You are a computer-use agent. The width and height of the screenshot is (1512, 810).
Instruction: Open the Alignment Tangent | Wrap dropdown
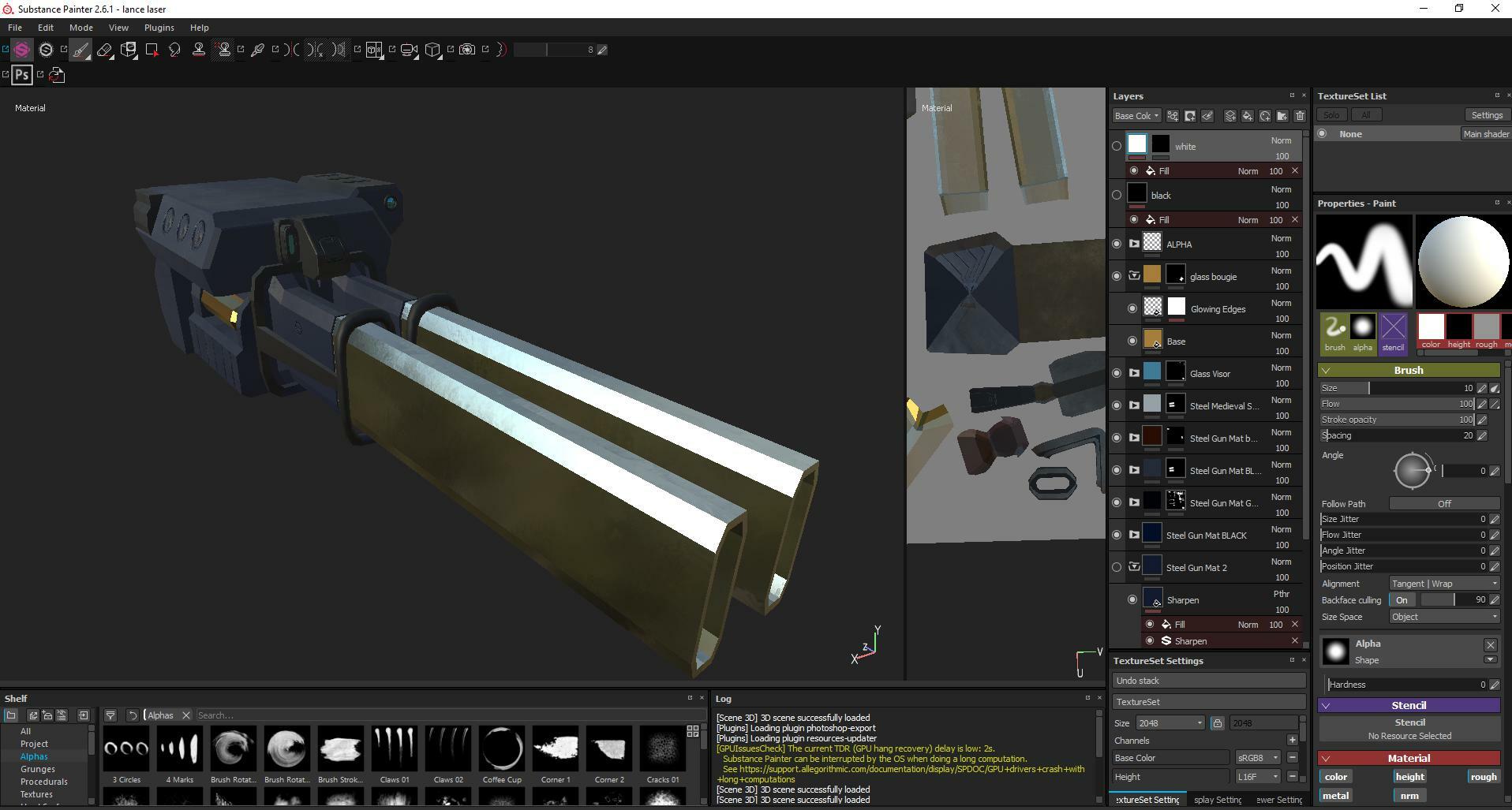click(1443, 584)
